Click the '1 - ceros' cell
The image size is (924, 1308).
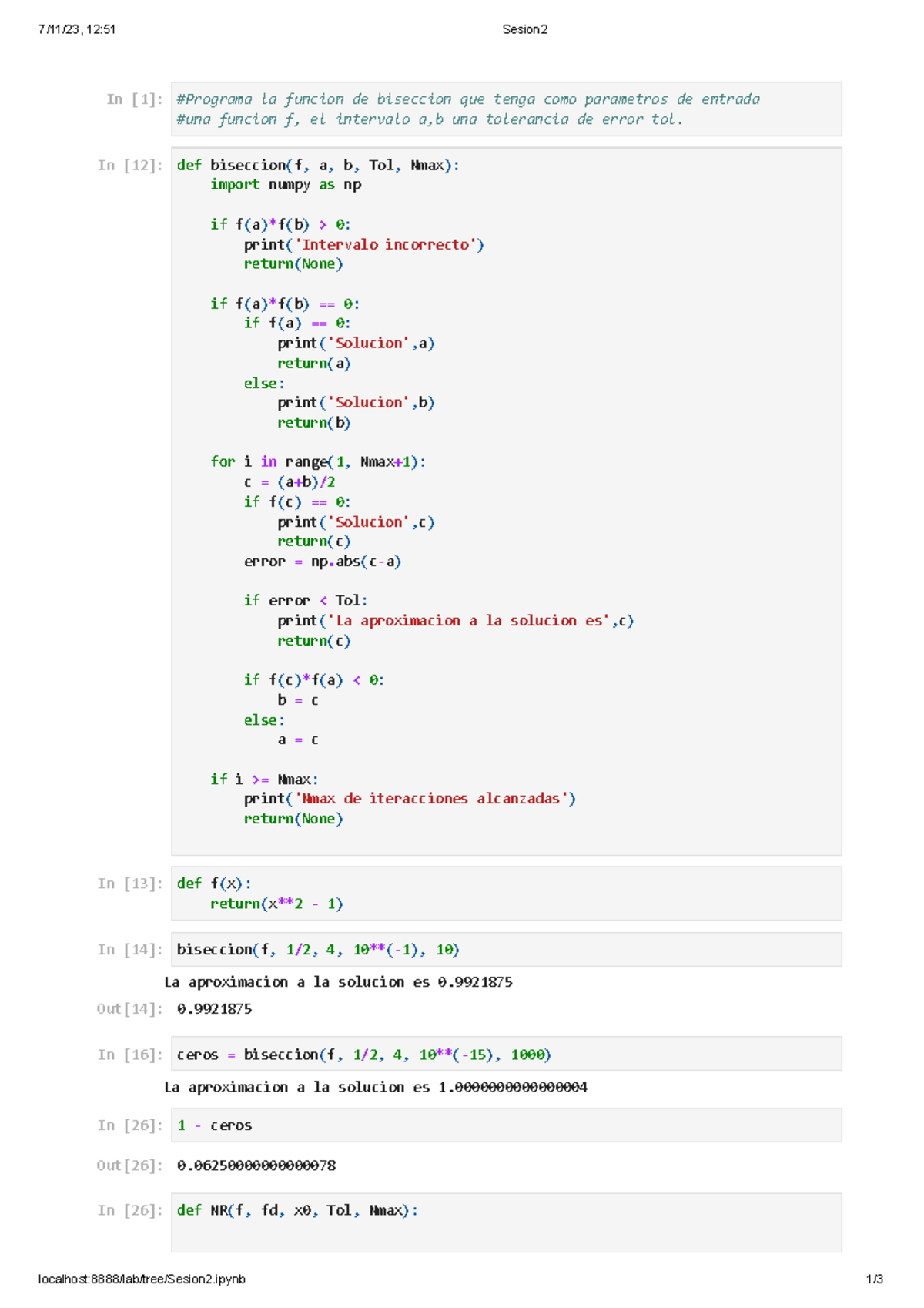point(506,1125)
